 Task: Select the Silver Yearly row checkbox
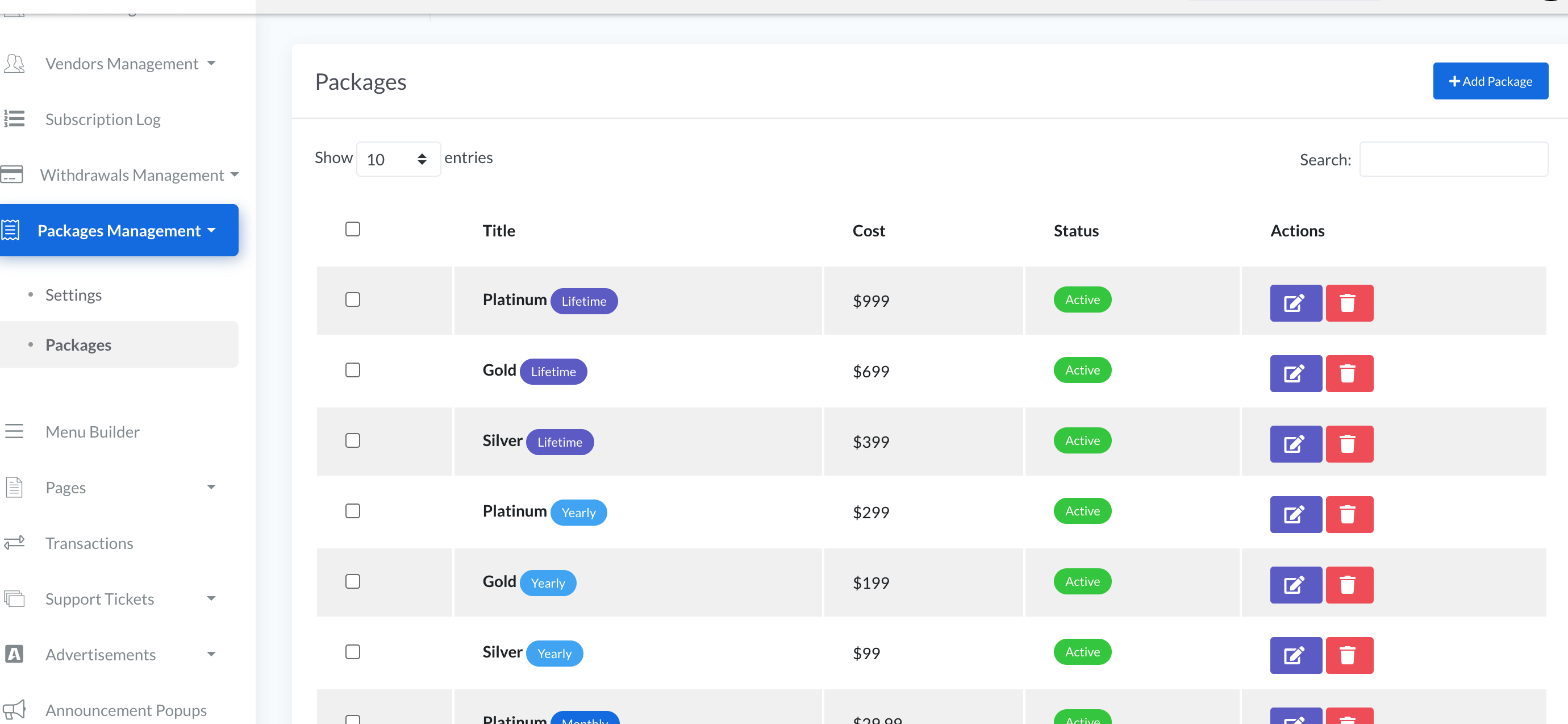[352, 651]
